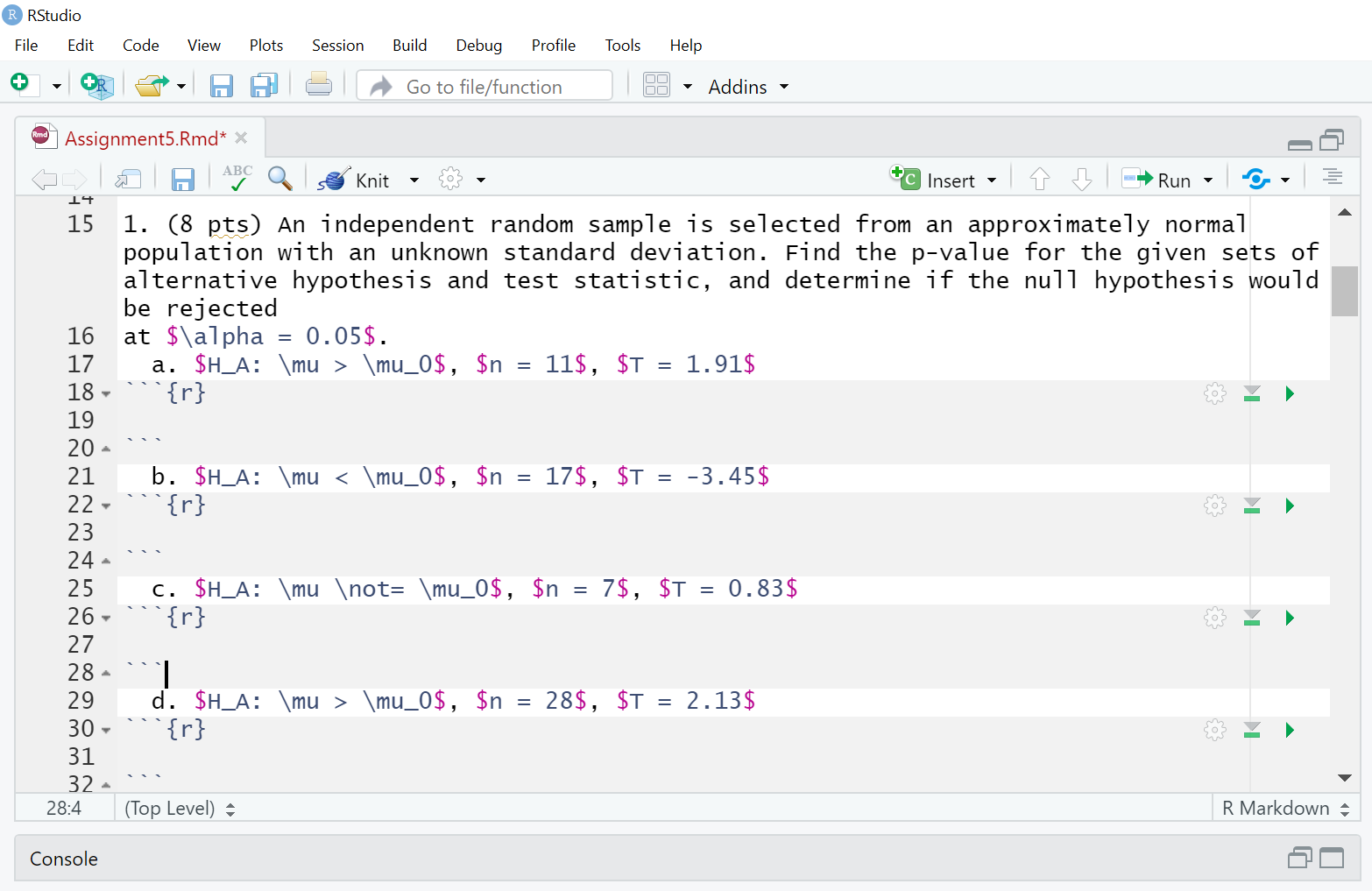Maximize the Console pane
The image size is (1372, 891).
[1332, 858]
